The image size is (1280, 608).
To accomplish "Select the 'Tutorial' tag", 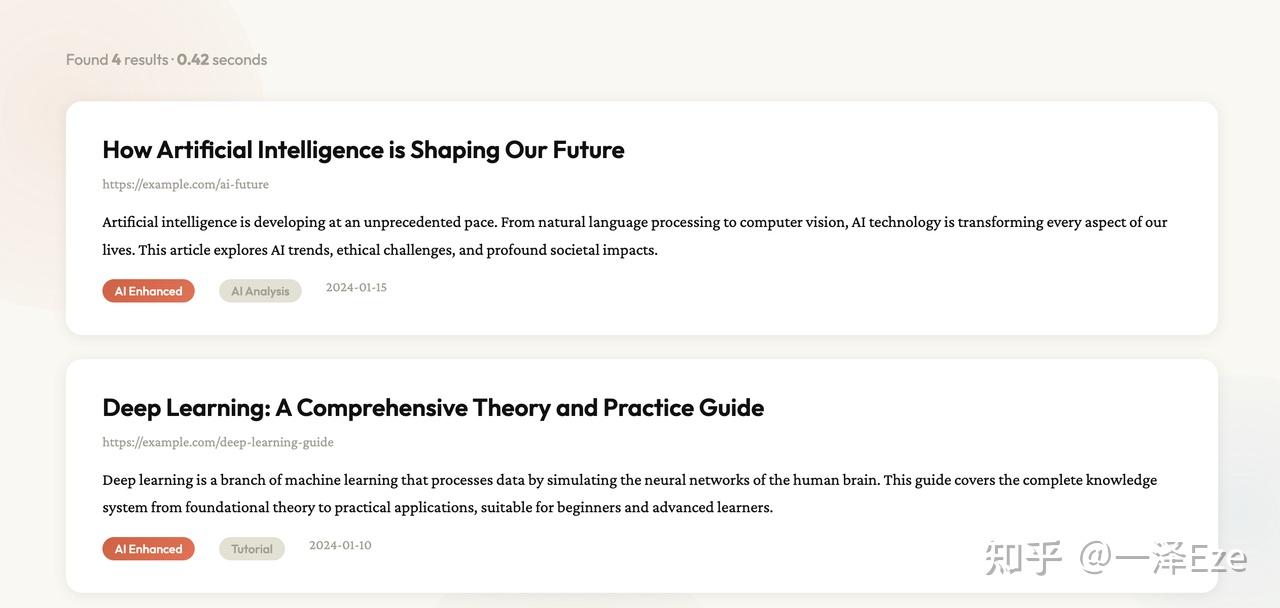I will [252, 549].
